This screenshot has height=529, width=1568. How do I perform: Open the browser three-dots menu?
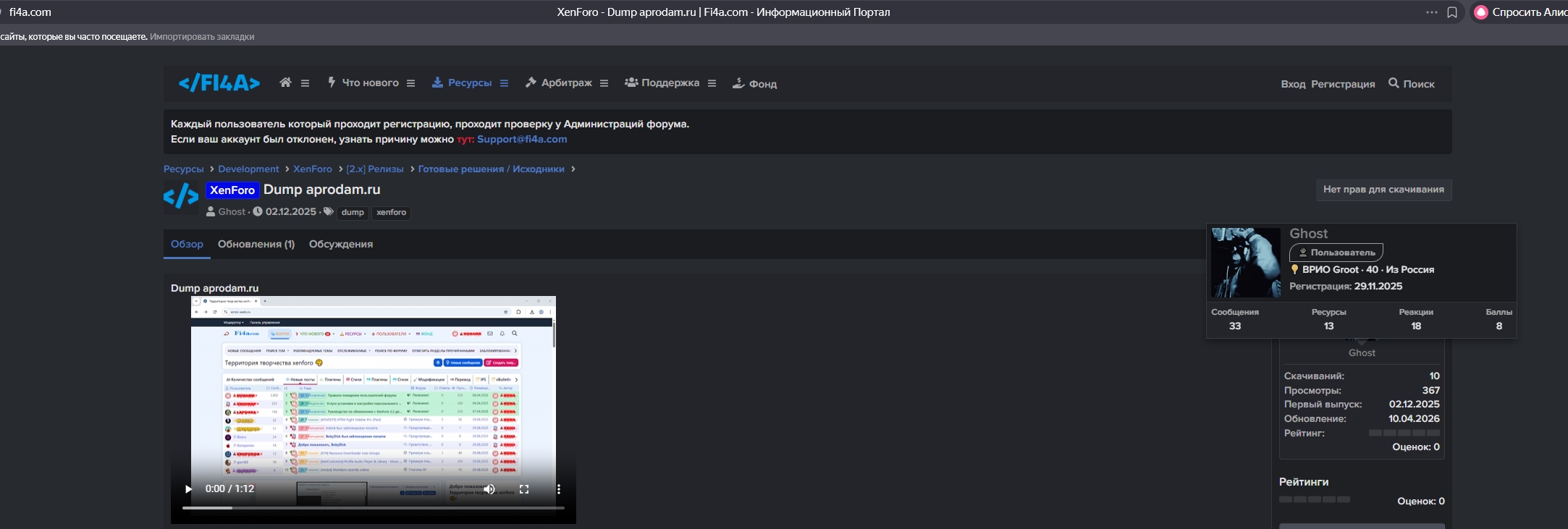[x=1432, y=12]
